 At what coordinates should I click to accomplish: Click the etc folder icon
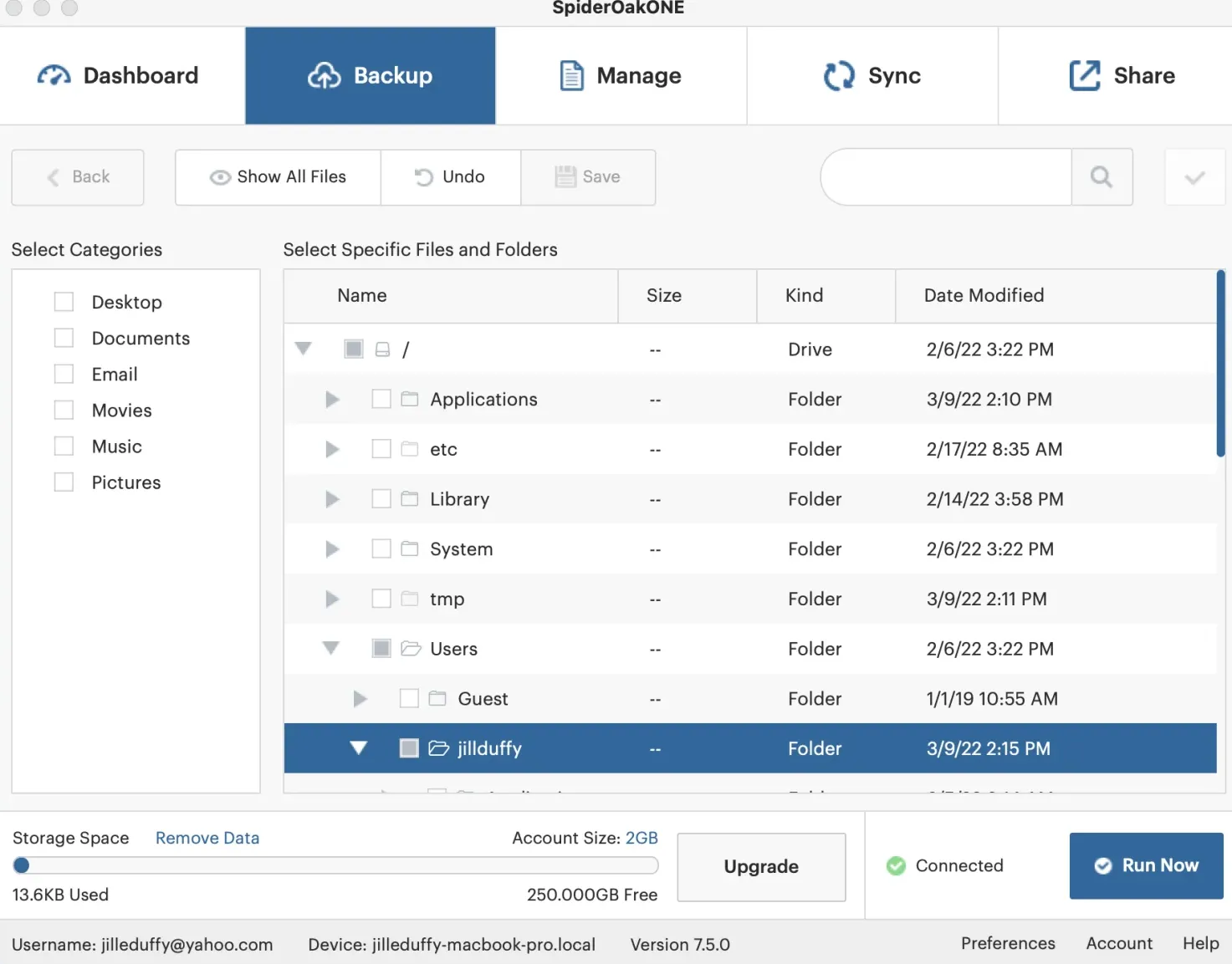pos(409,449)
